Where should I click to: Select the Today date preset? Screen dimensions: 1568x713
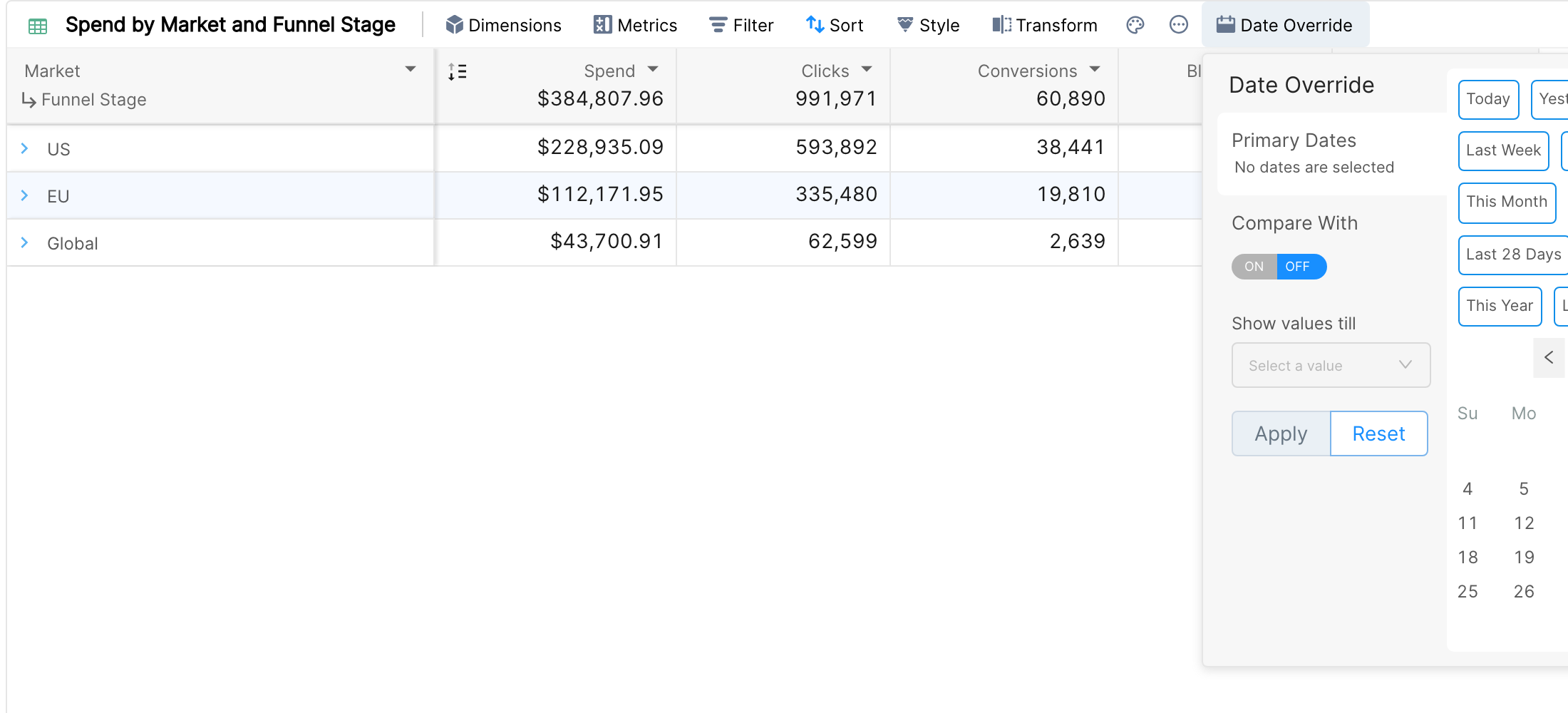coord(1488,100)
